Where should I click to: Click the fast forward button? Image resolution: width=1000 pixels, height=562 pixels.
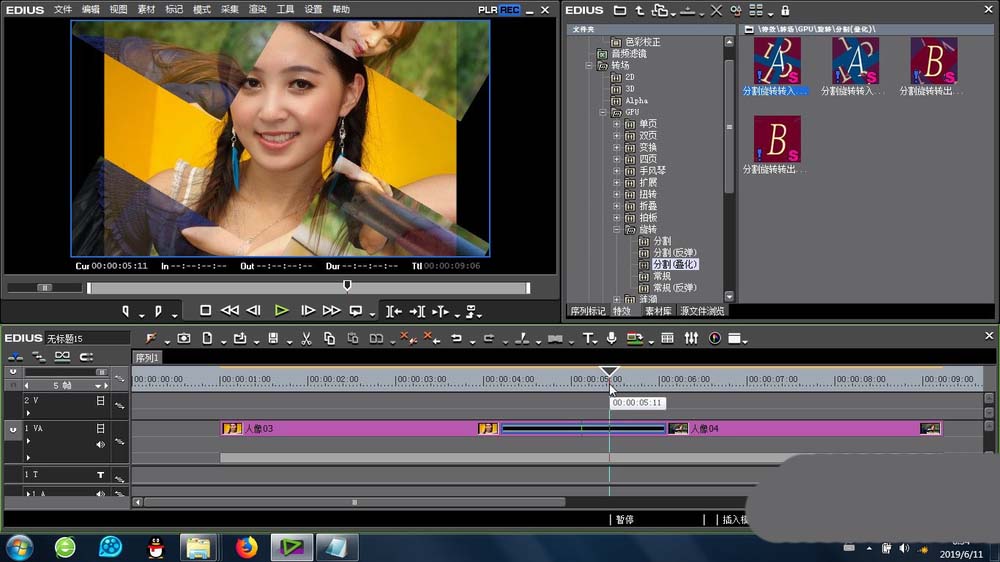331,311
